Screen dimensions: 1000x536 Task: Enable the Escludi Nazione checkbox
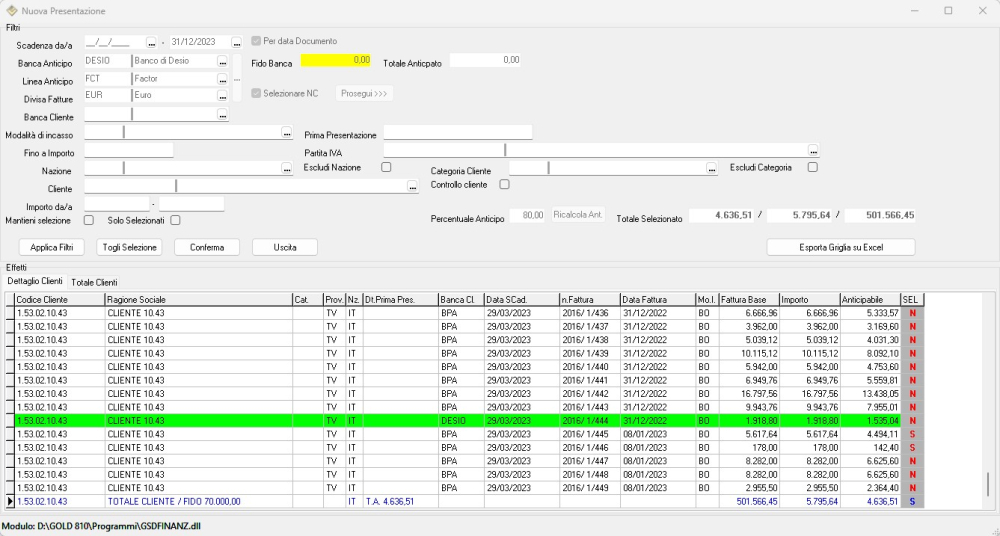pyautogui.click(x=386, y=167)
